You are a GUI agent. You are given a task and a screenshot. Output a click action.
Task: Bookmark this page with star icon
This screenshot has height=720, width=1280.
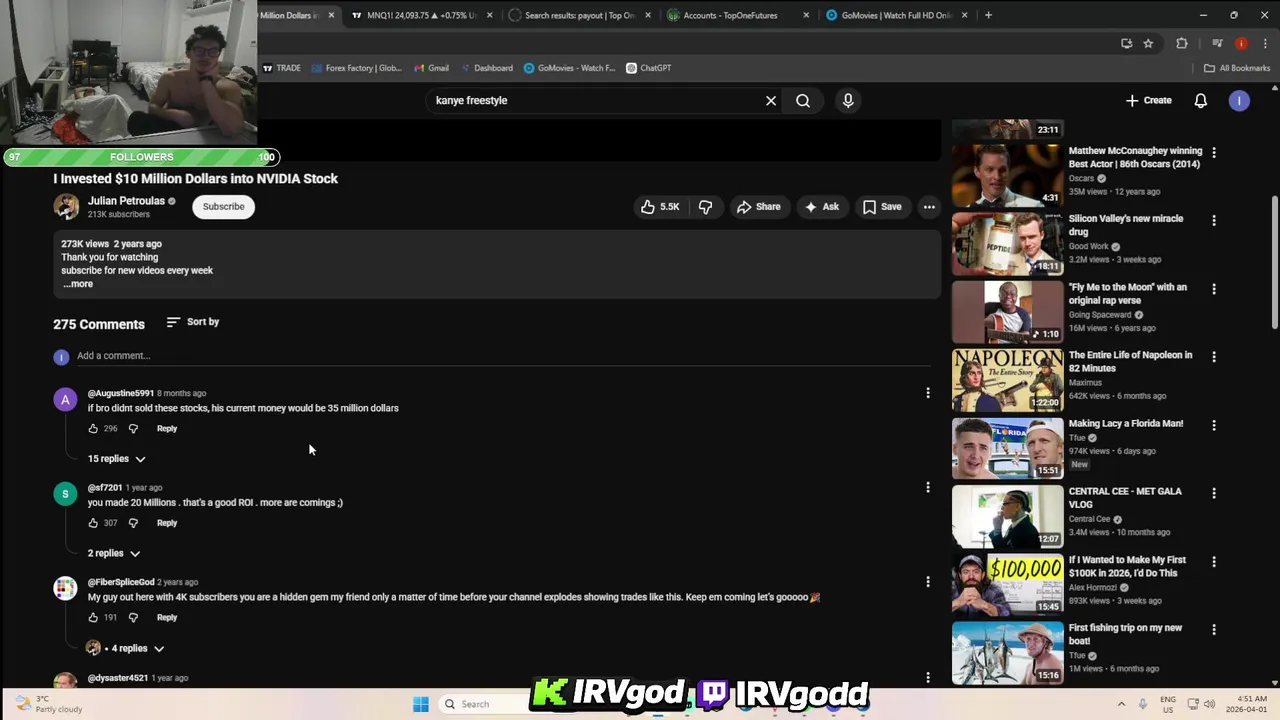pyautogui.click(x=1148, y=43)
